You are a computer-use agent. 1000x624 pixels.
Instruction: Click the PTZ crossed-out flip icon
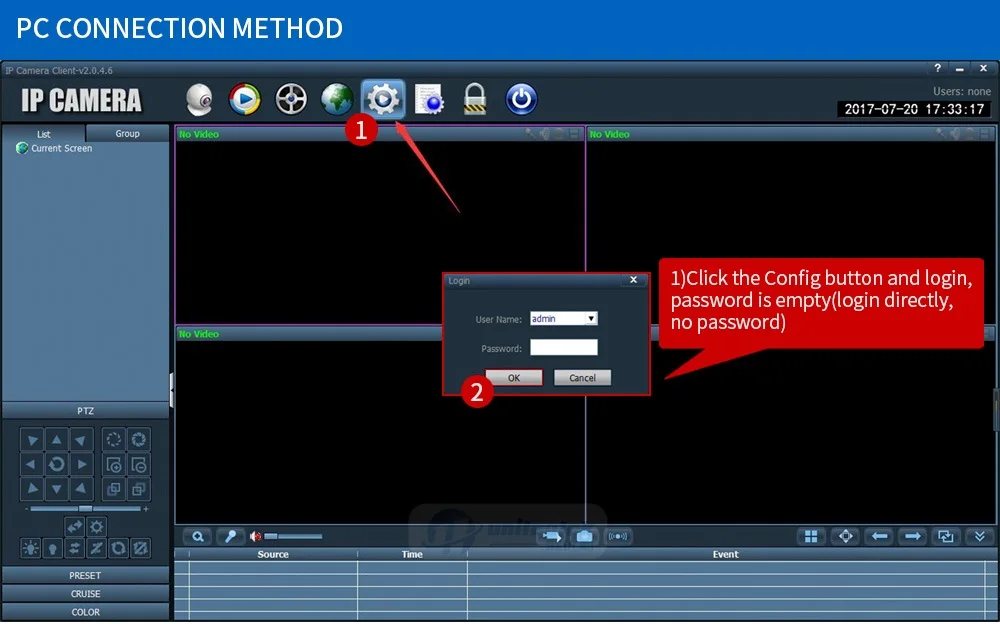(x=96, y=548)
